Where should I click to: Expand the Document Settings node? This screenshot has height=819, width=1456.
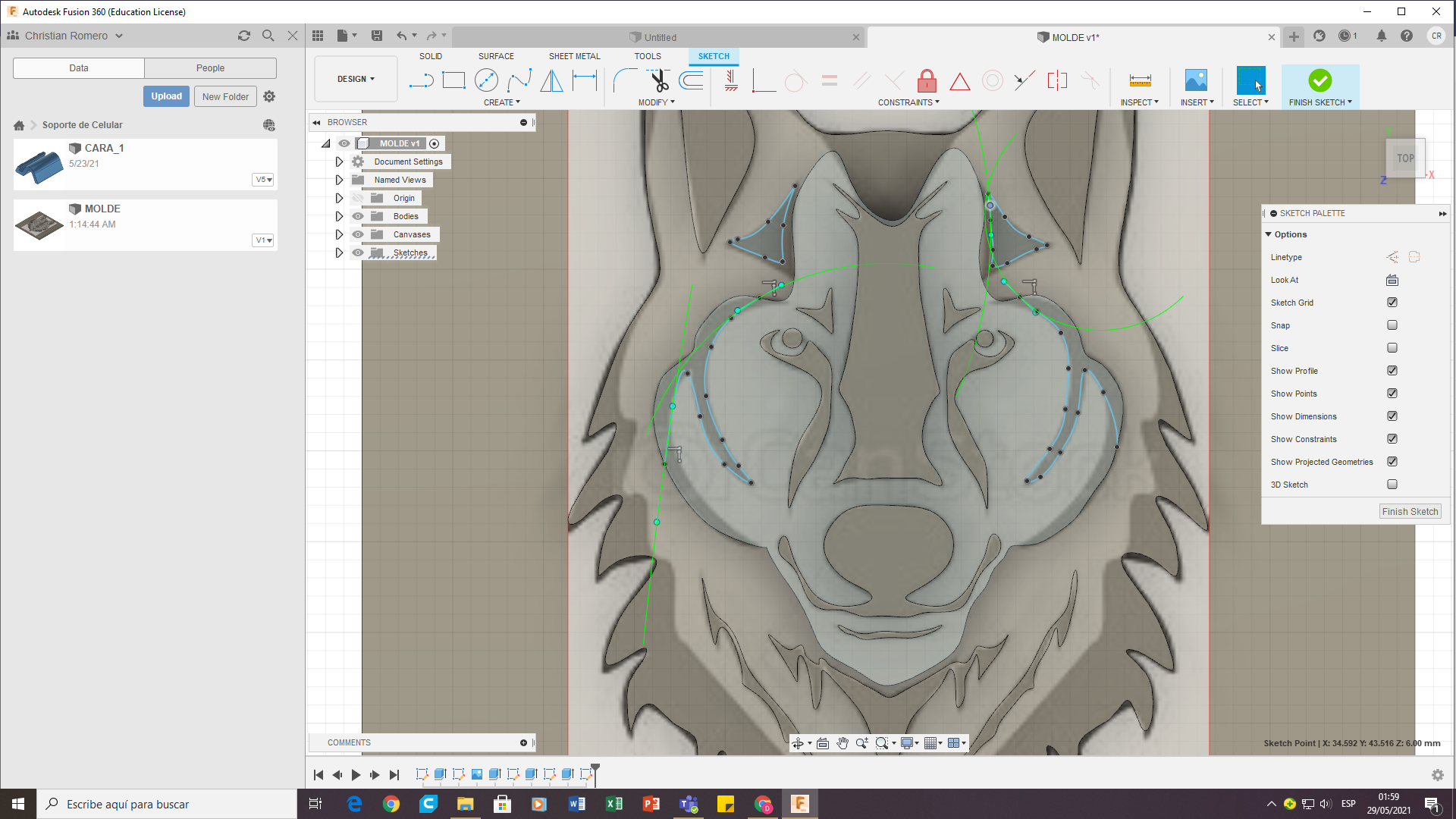[339, 162]
